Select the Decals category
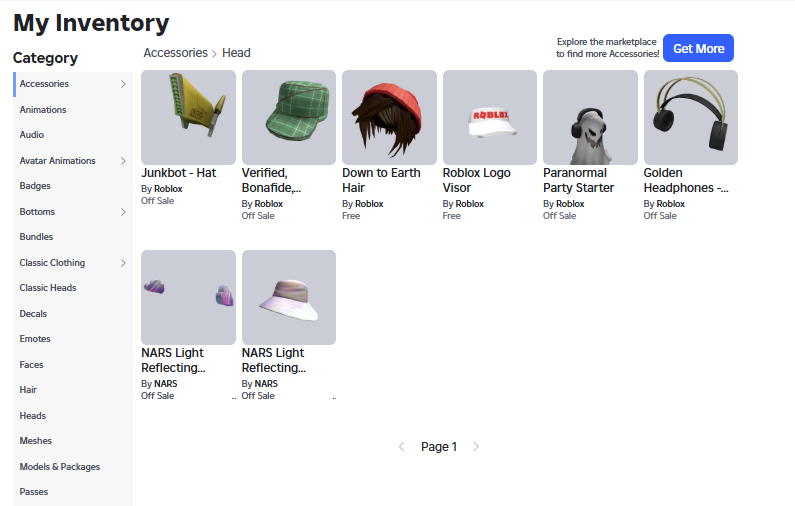The width and height of the screenshot is (795, 506). point(73,314)
